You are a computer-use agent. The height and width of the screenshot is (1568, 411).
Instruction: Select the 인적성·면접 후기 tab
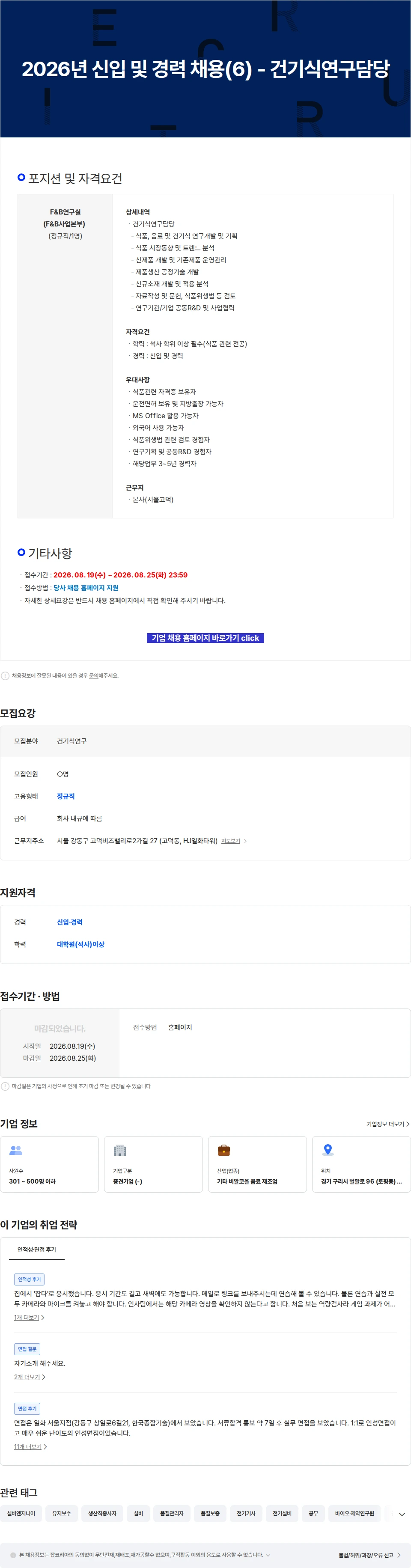point(36,1250)
